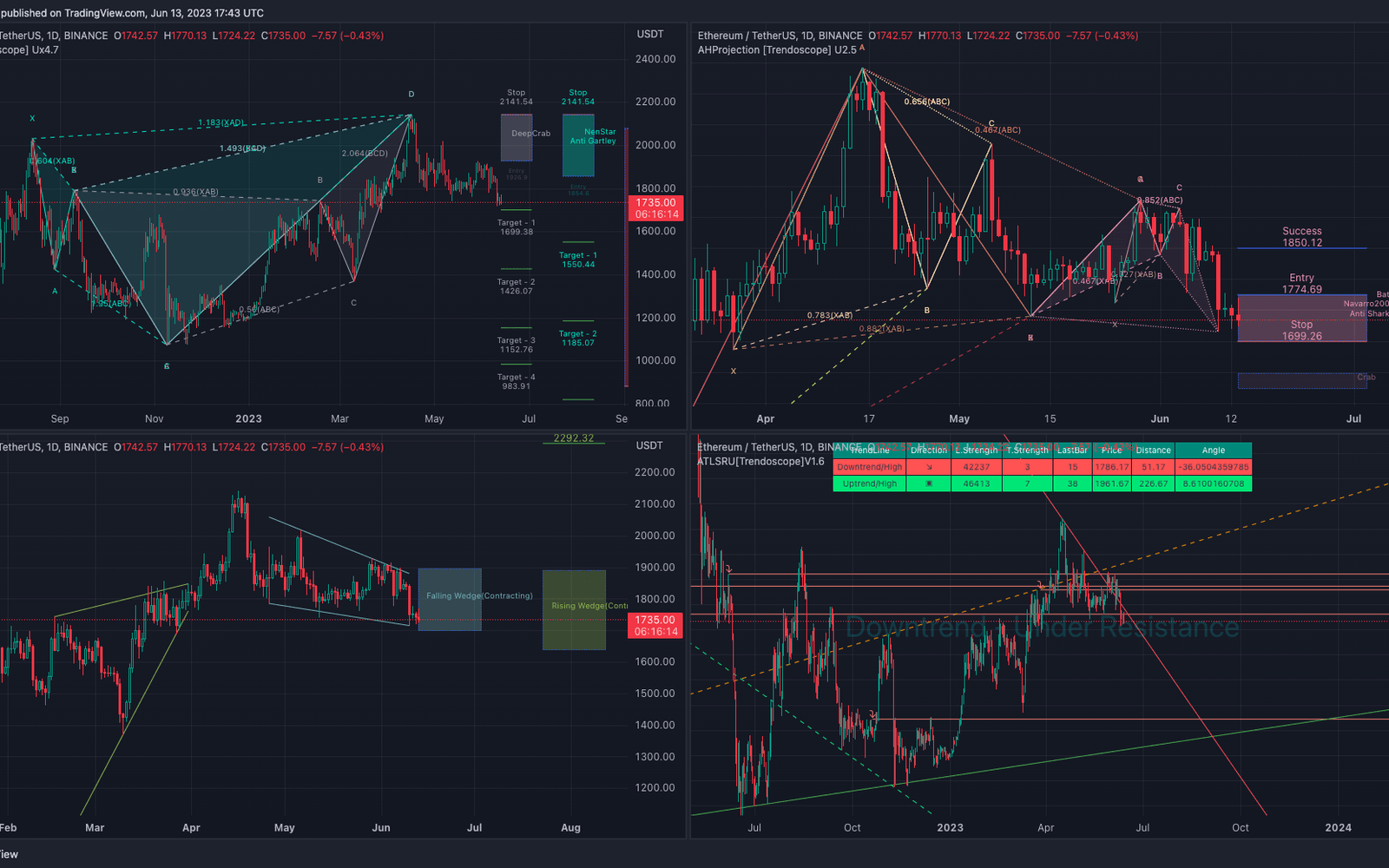1389x868 pixels.
Task: Click the Entry 1774.69 label
Action: [x=1301, y=283]
